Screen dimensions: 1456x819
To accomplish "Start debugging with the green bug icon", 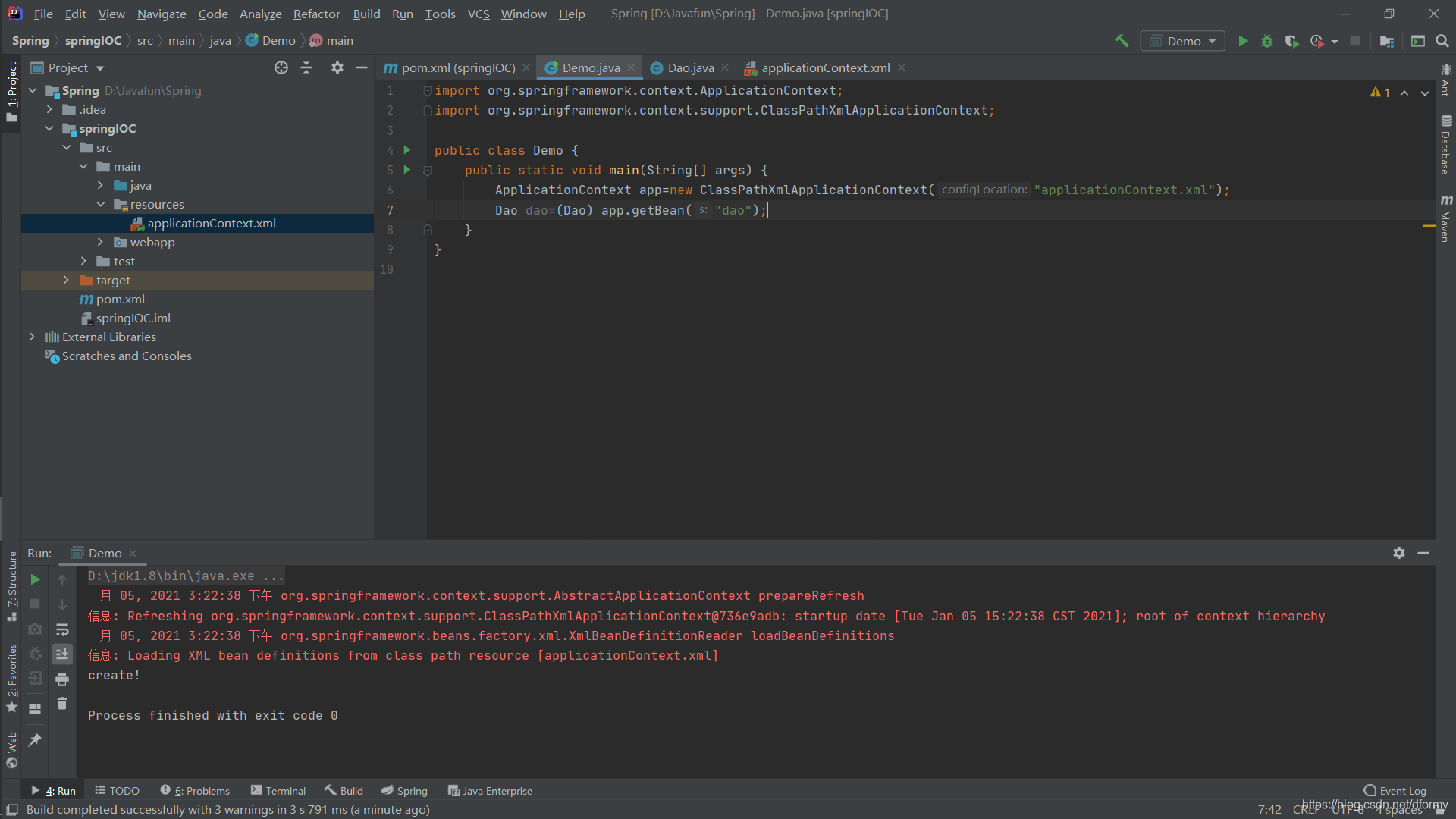I will [1267, 41].
